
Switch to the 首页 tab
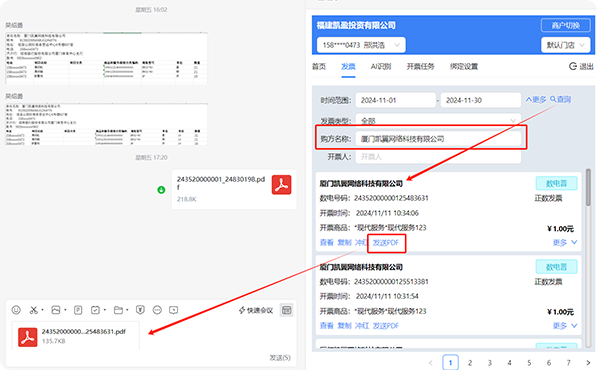click(319, 67)
